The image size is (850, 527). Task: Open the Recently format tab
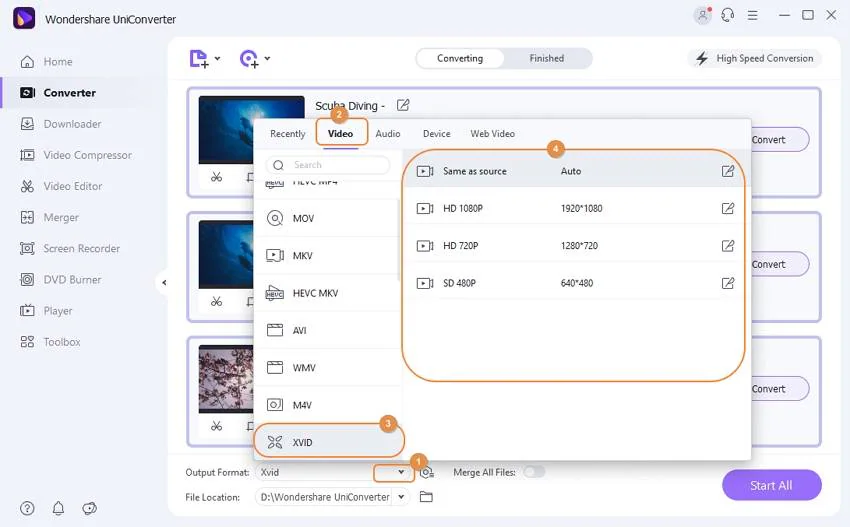(287, 134)
